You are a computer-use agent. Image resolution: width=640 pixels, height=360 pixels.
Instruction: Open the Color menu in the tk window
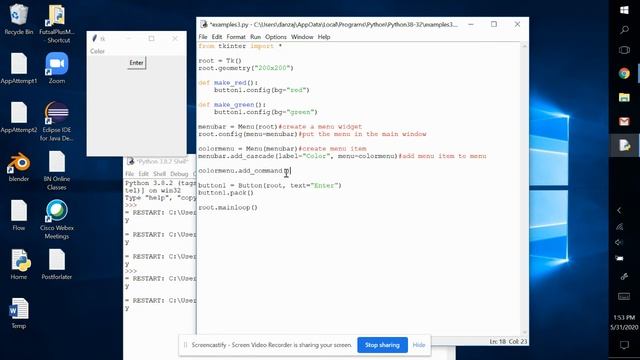click(x=97, y=51)
